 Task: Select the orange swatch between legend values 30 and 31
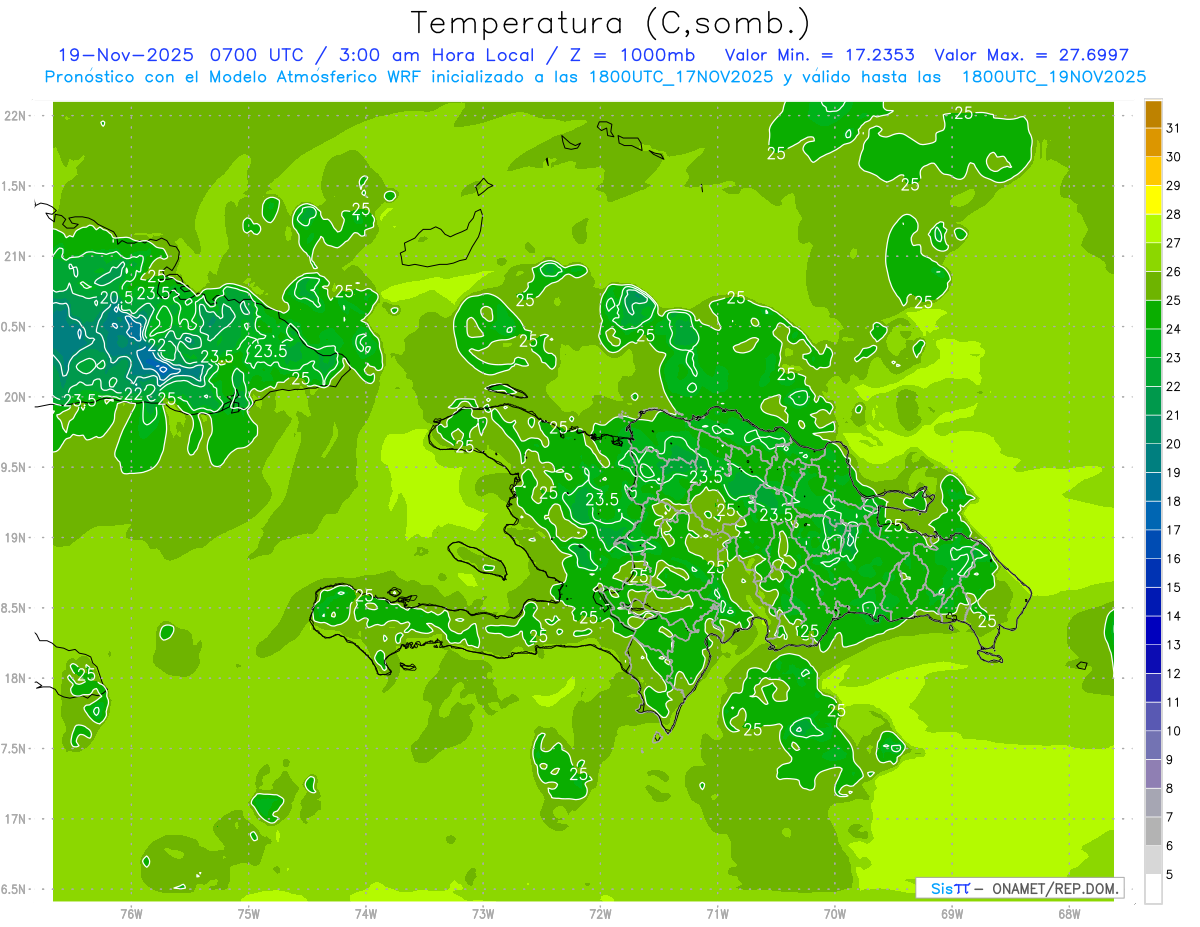[1153, 142]
